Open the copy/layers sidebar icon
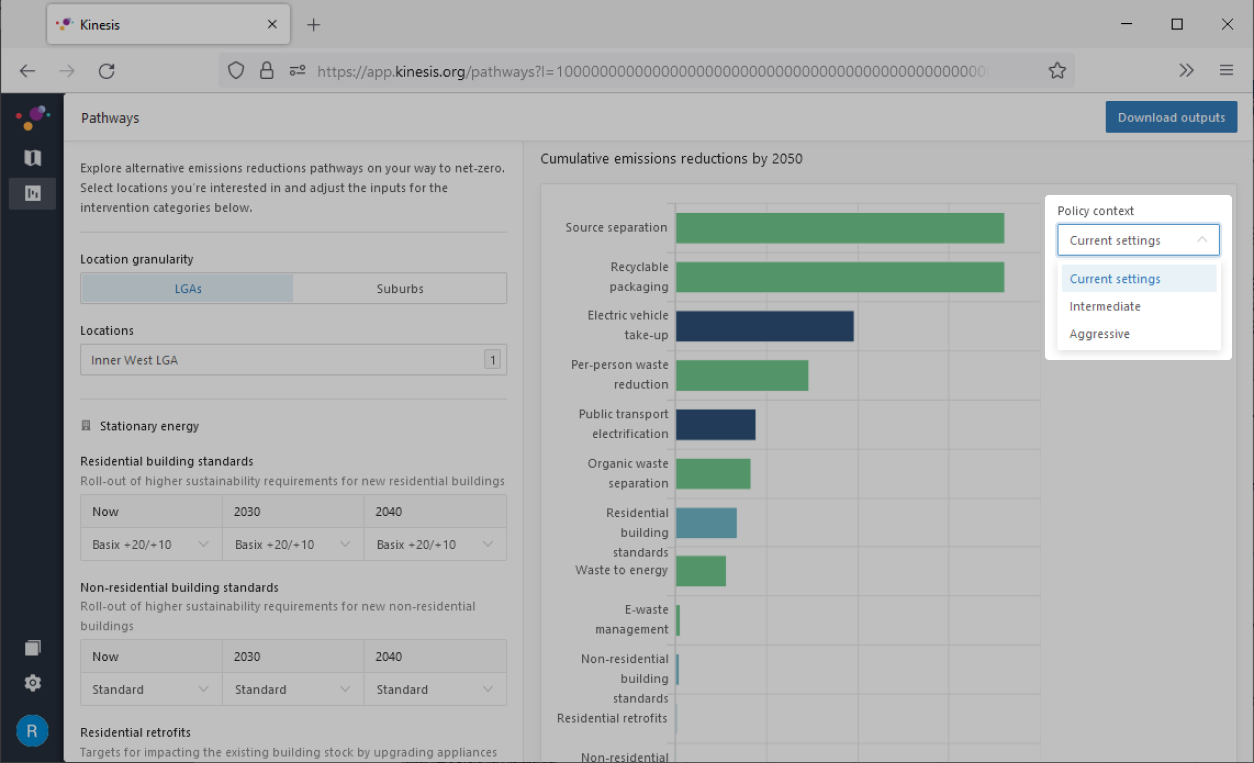This screenshot has height=763, width=1254. (x=32, y=648)
